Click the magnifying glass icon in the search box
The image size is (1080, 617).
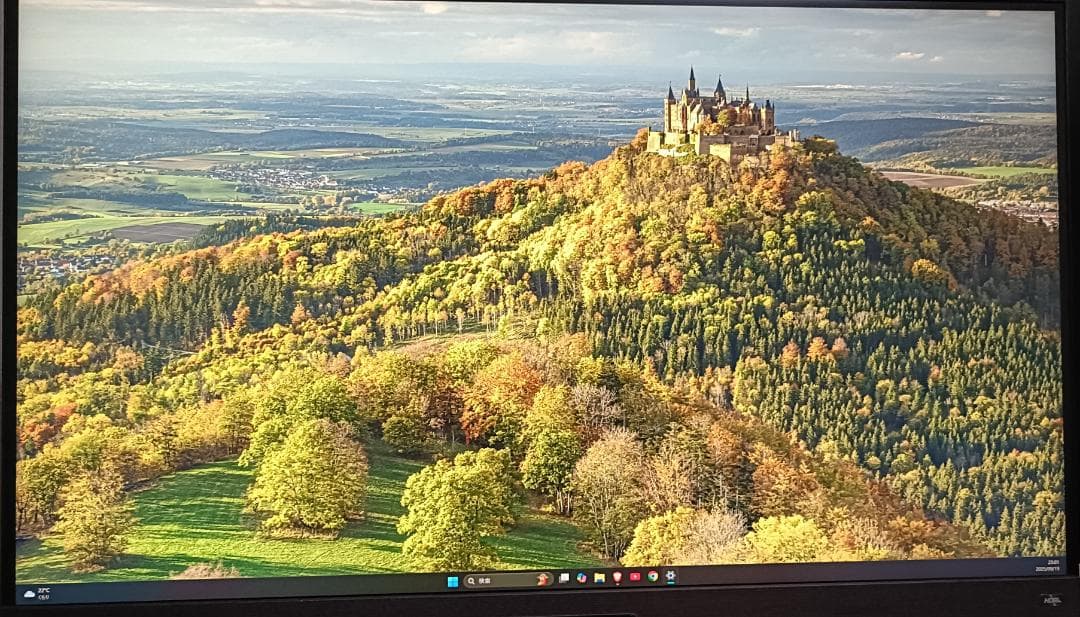(470, 579)
